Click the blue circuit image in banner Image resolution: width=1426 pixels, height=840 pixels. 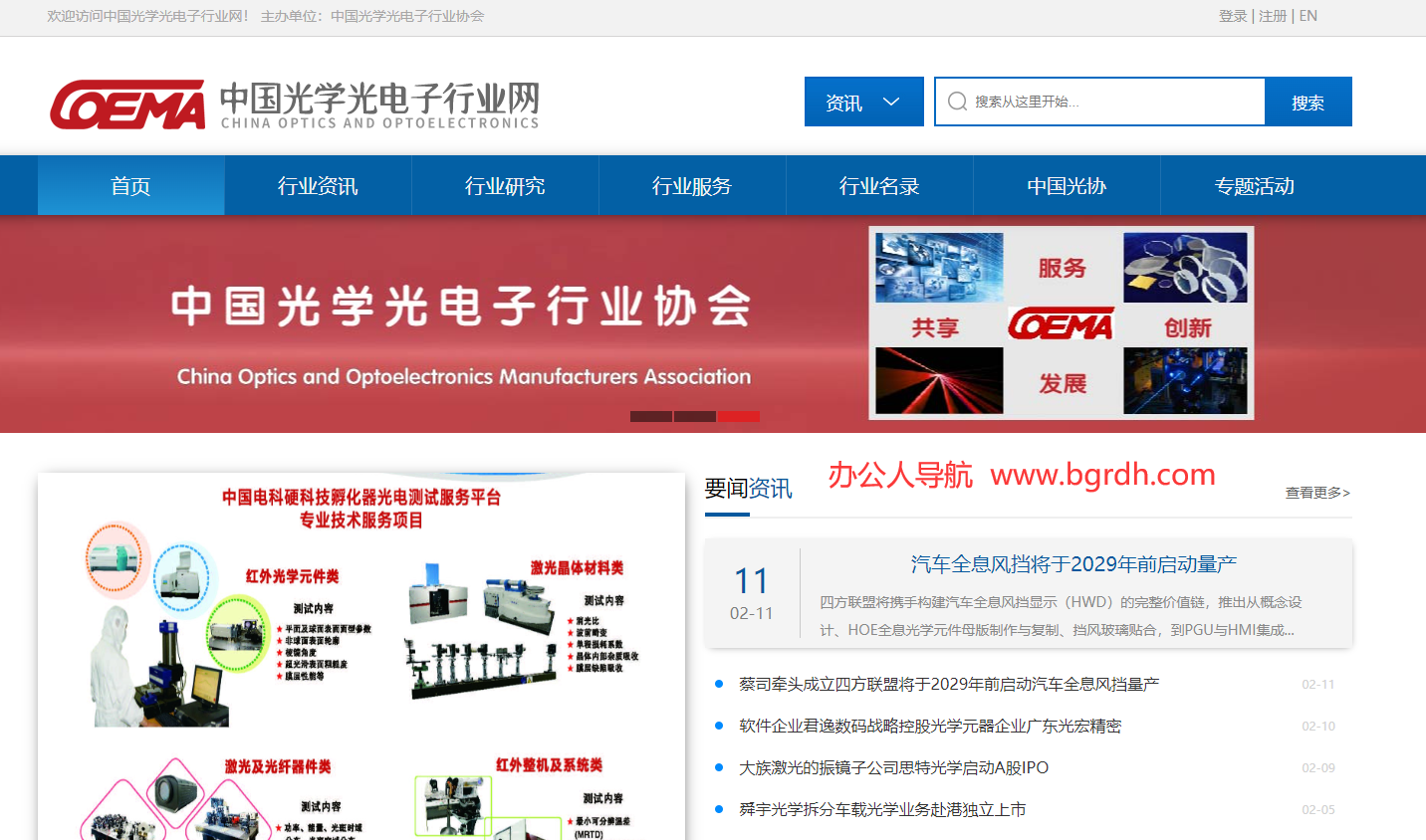[x=1185, y=380]
